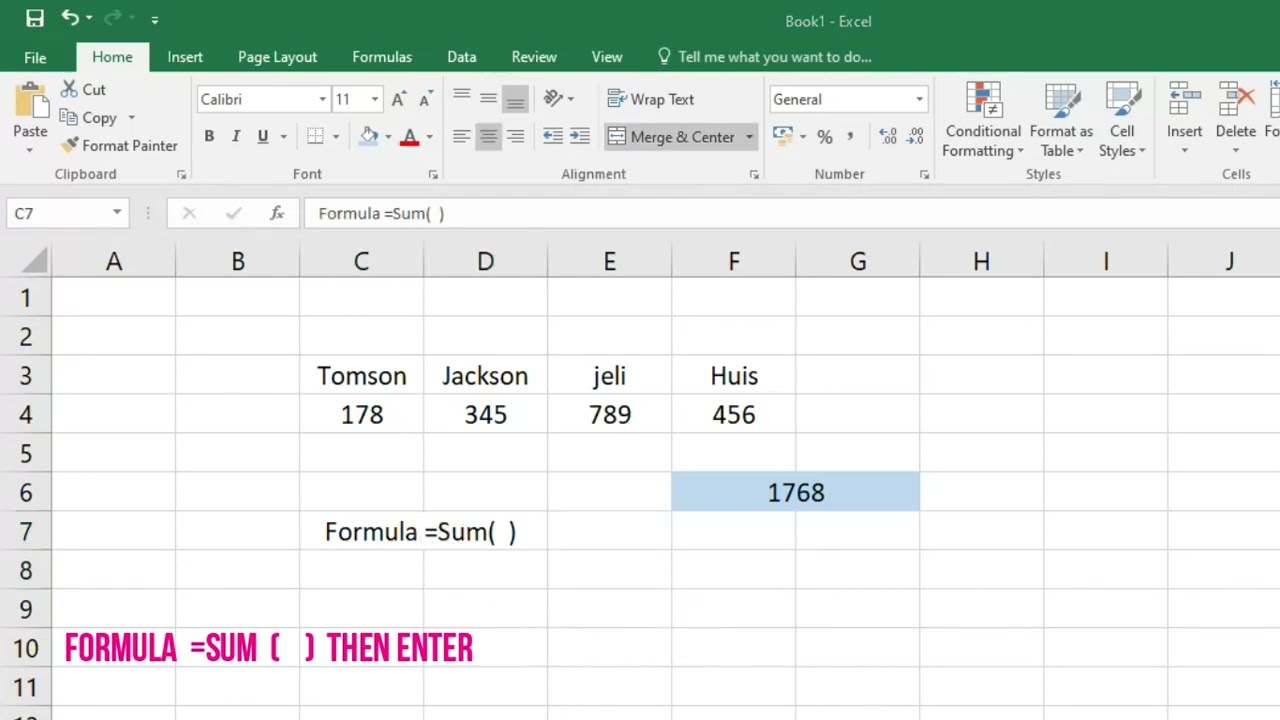The image size is (1280, 720).
Task: Open the File tab
Action: click(35, 57)
